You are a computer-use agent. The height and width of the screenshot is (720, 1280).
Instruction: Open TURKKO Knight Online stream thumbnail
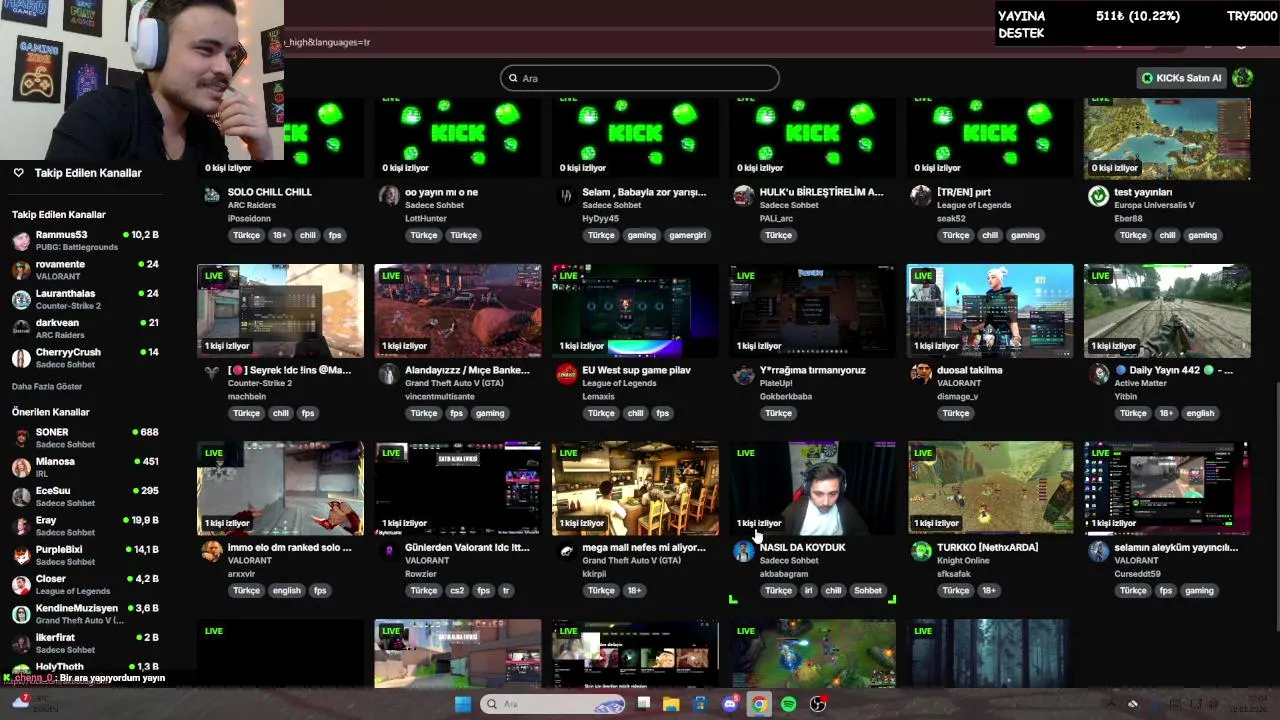[990, 488]
